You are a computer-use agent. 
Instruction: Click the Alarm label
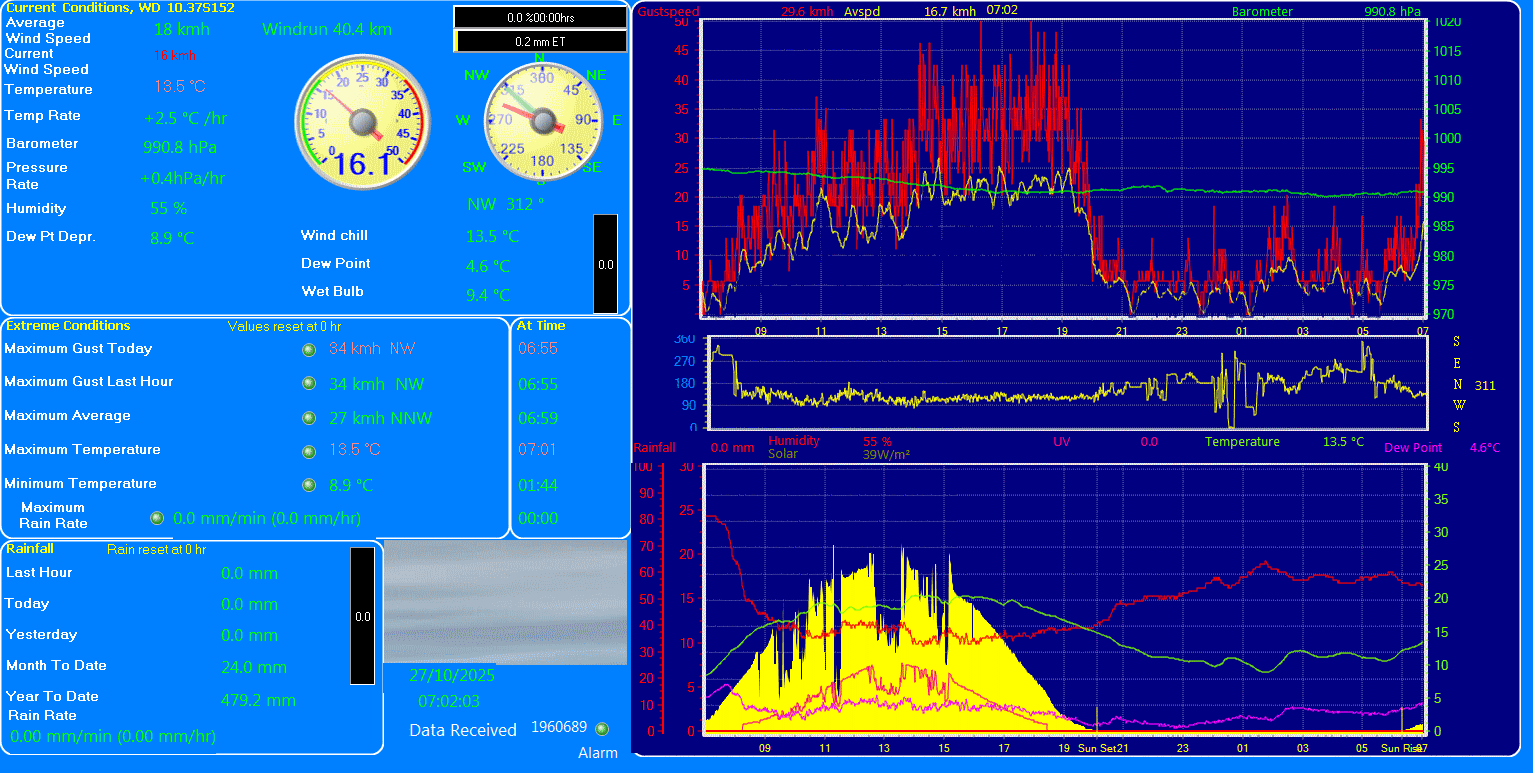click(x=597, y=753)
